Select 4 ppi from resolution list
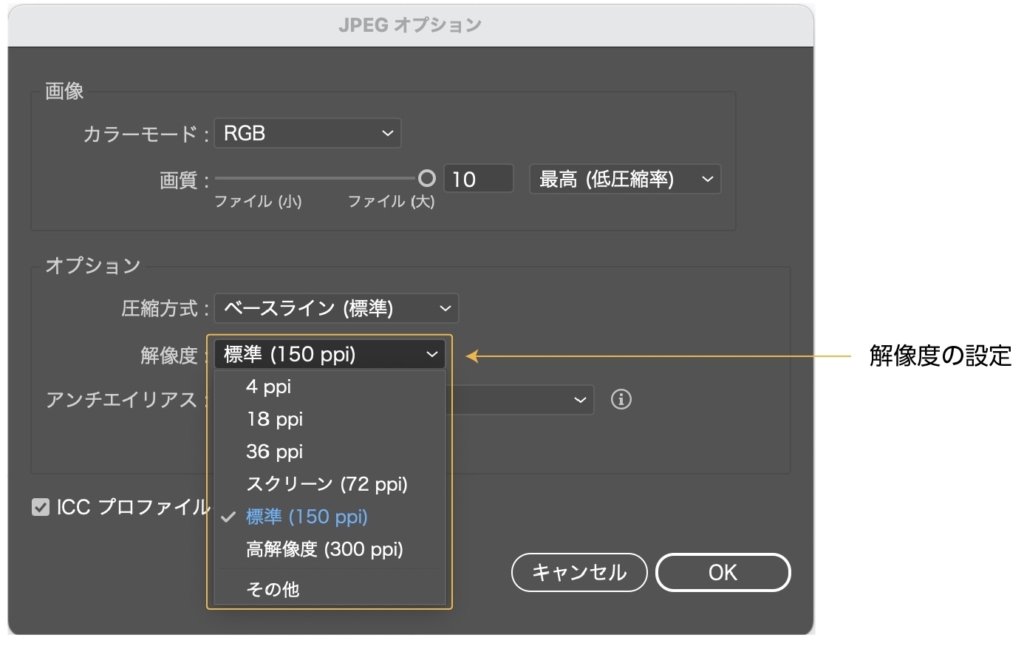Image resolution: width=1024 pixels, height=646 pixels. (x=330, y=387)
